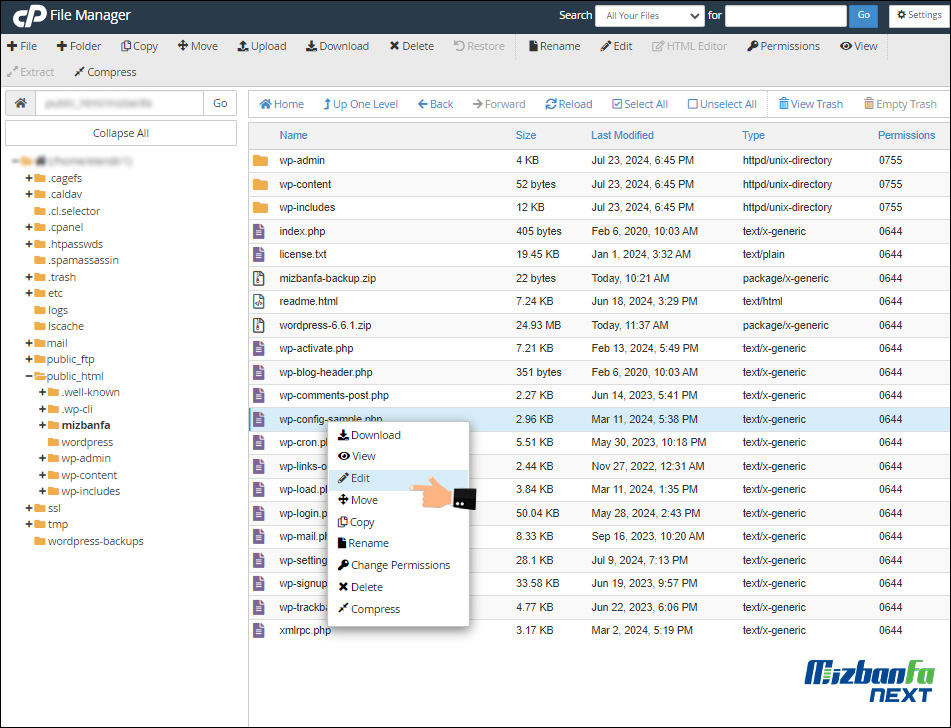The image size is (951, 728).
Task: Click the cPanel logo icon
Action: [30, 15]
